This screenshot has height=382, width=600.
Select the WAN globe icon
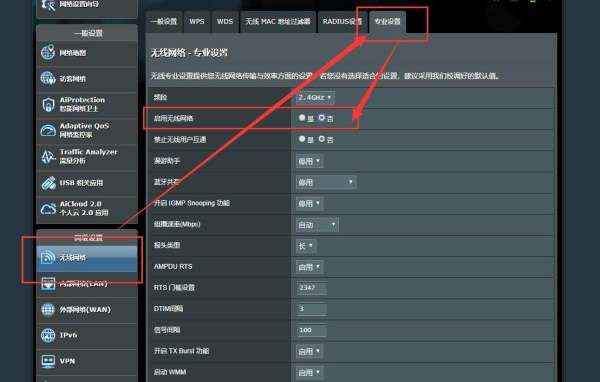coord(48,309)
